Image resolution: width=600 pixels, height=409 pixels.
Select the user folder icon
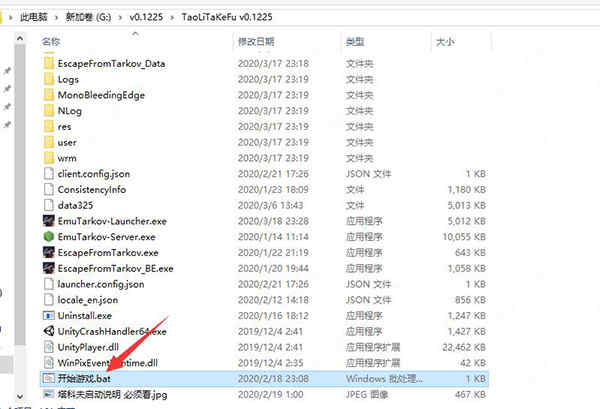point(49,142)
